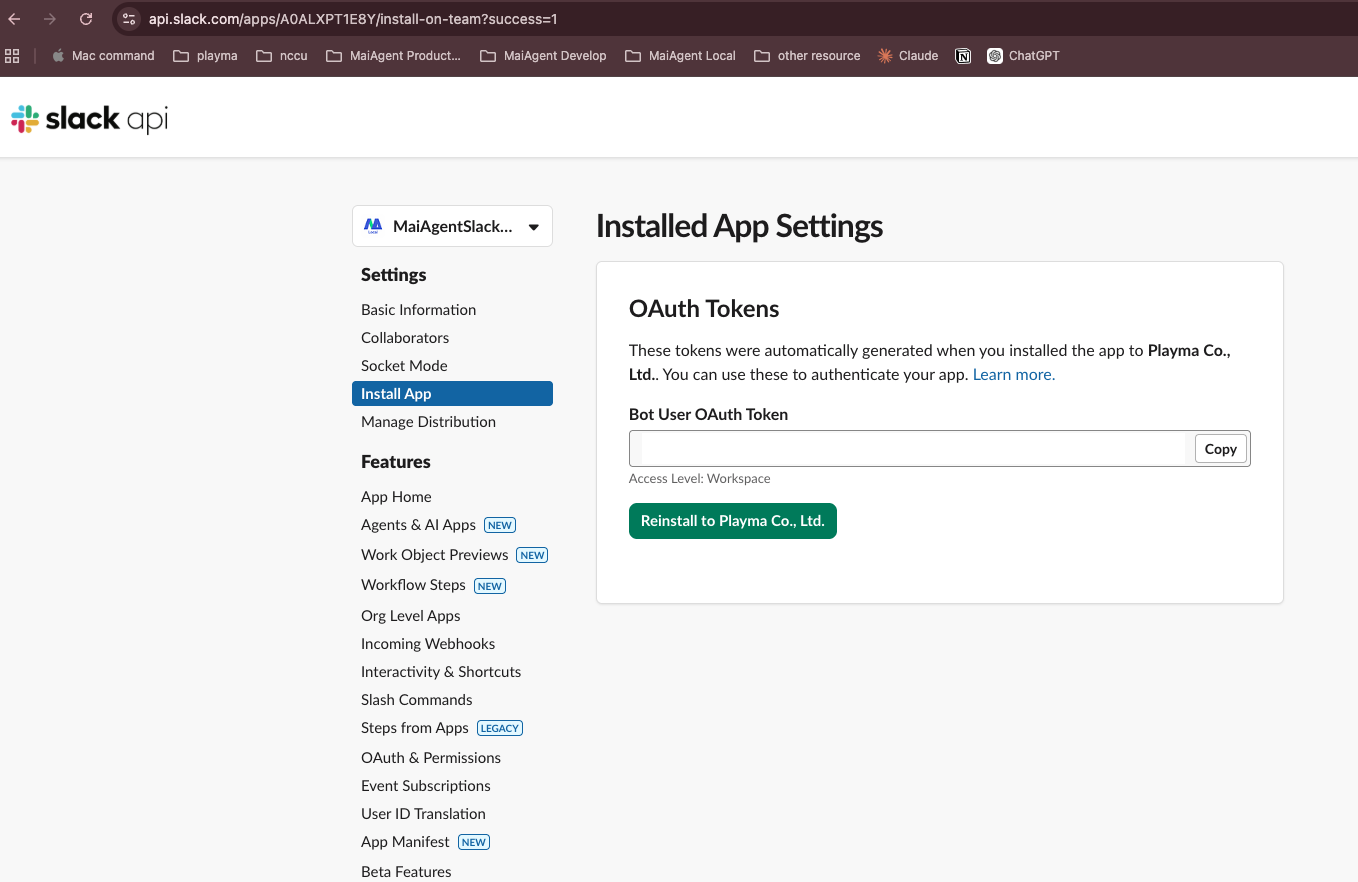Screen dimensions: 1358x882
Task: Open the playma bookmarks folder
Action: 206,56
